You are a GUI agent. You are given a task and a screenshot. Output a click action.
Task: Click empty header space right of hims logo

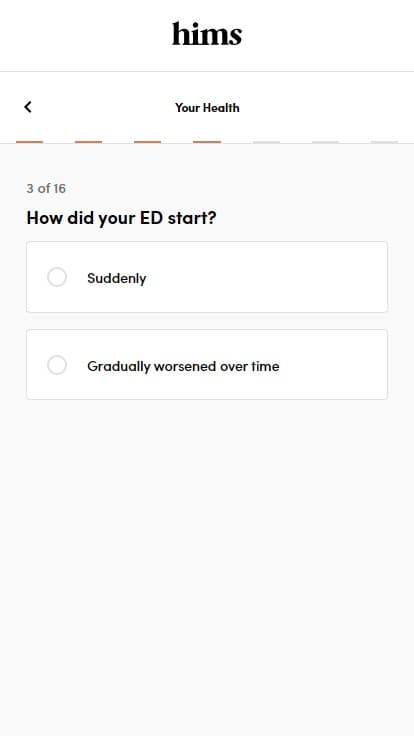(329, 35)
